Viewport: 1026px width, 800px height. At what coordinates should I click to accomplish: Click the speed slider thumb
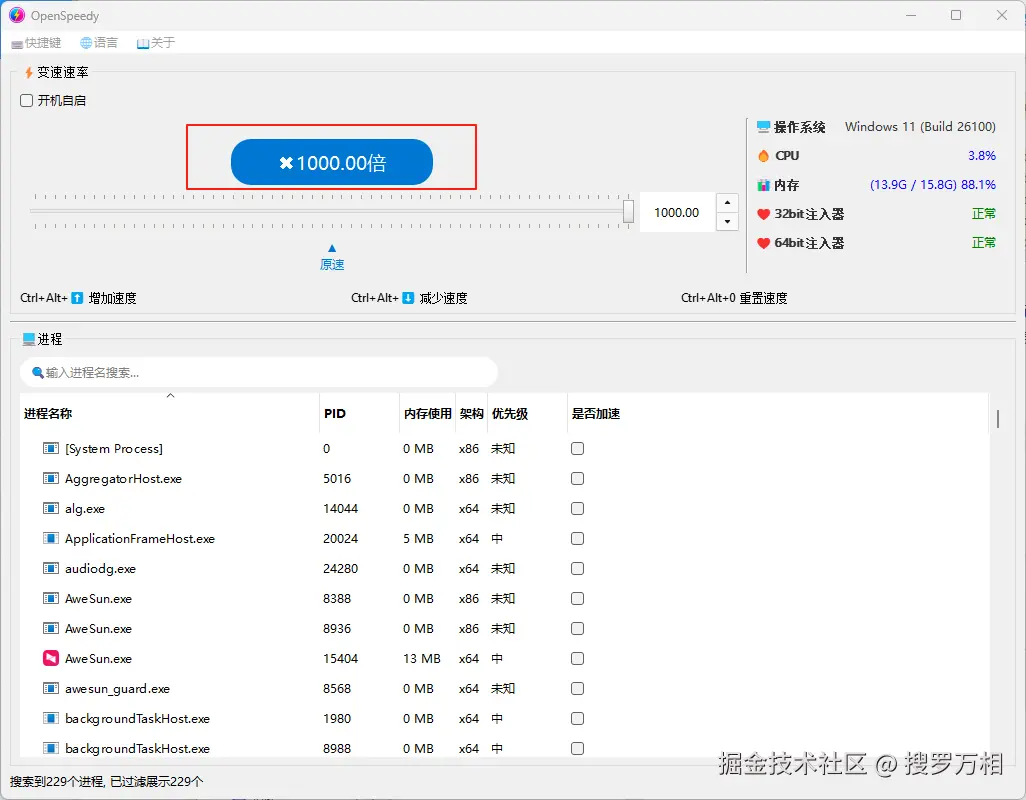coord(628,211)
